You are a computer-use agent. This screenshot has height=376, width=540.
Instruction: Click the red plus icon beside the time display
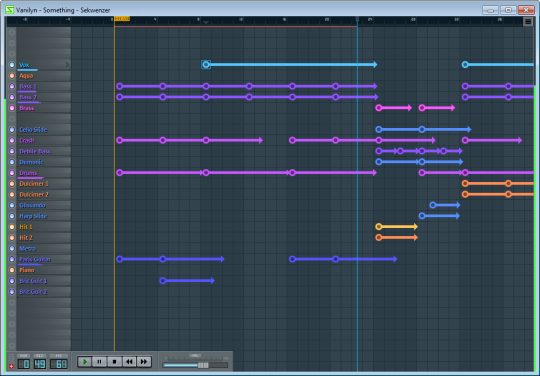click(11, 366)
